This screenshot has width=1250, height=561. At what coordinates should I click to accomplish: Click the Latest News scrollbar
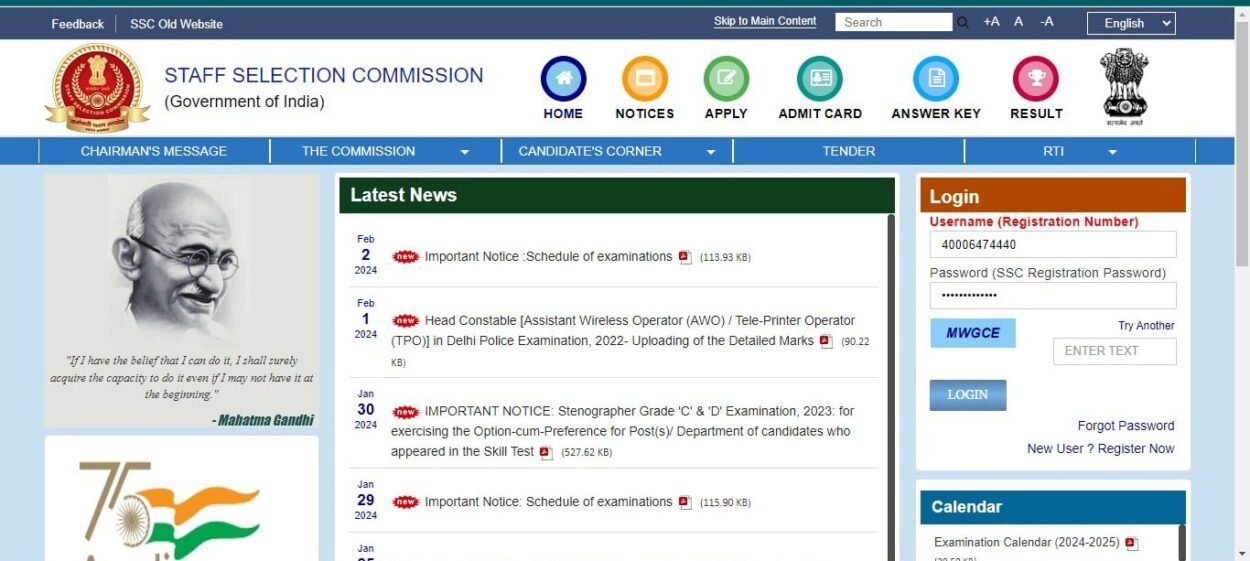pos(891,387)
